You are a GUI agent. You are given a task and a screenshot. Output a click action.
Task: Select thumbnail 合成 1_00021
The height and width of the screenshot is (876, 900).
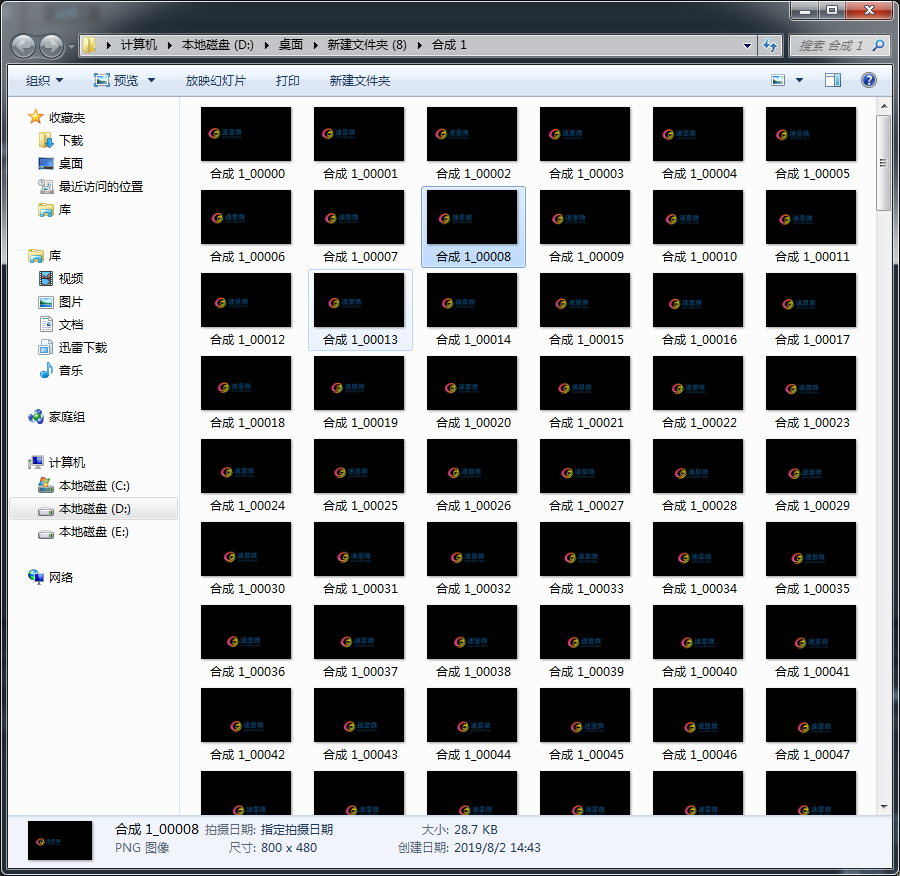click(x=585, y=392)
